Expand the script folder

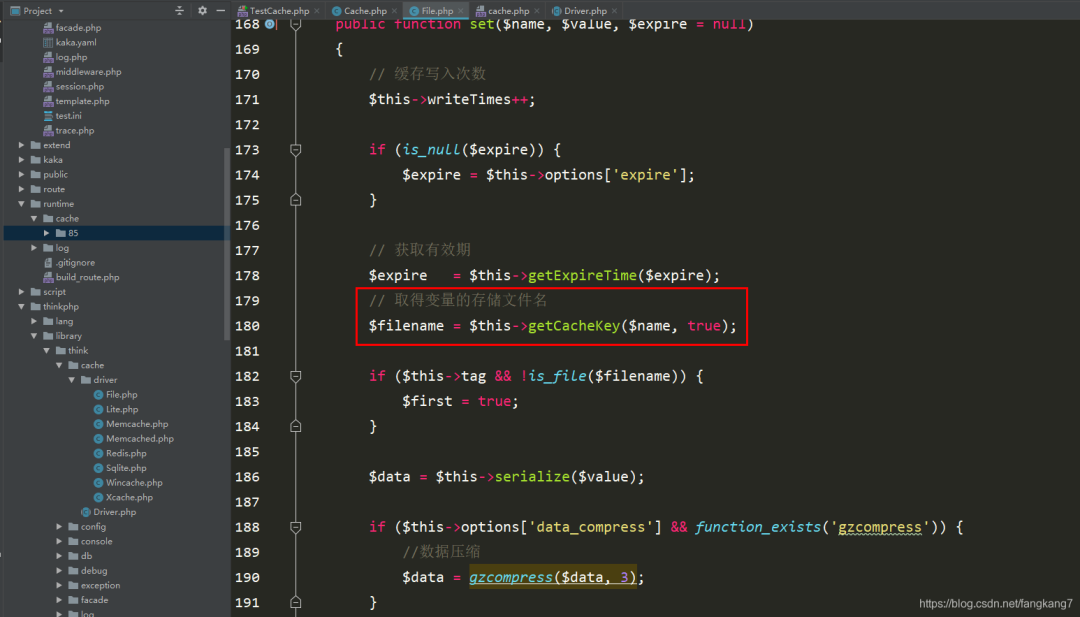[21, 292]
